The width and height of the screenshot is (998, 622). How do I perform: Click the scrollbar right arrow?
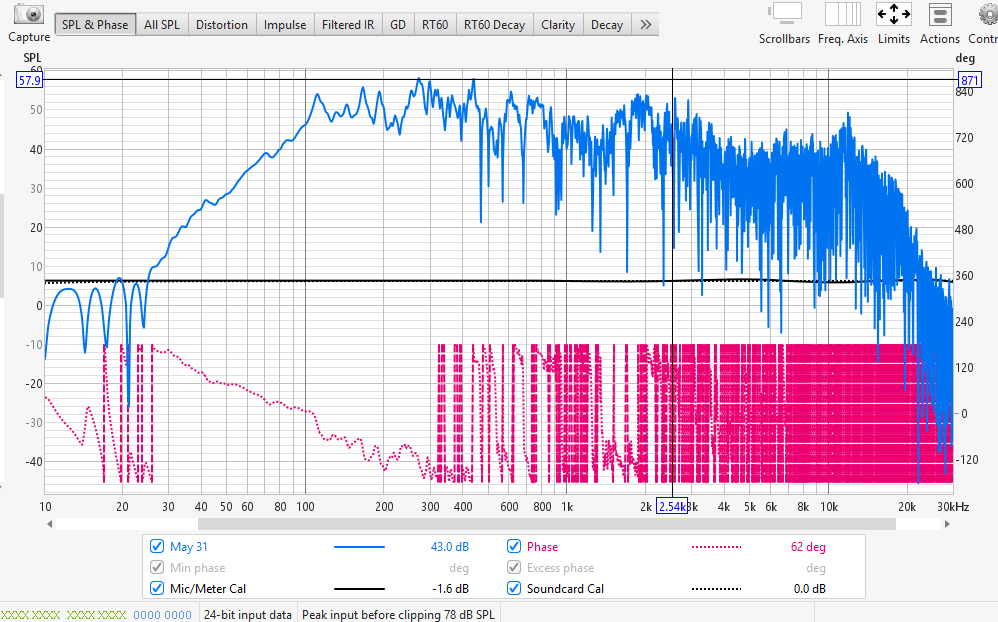click(947, 524)
